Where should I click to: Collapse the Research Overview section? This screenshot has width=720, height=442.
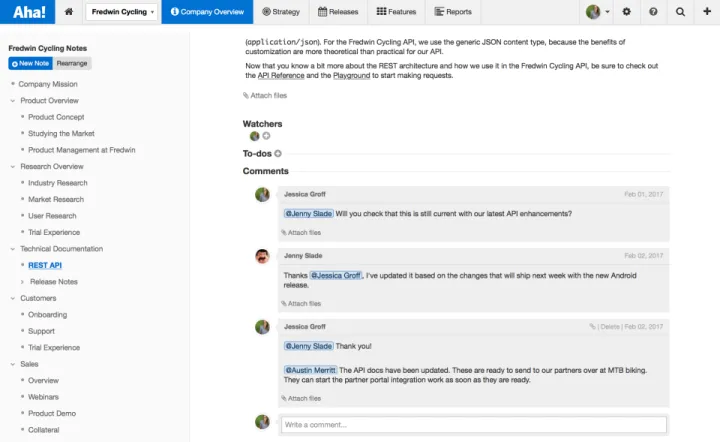[13, 167]
